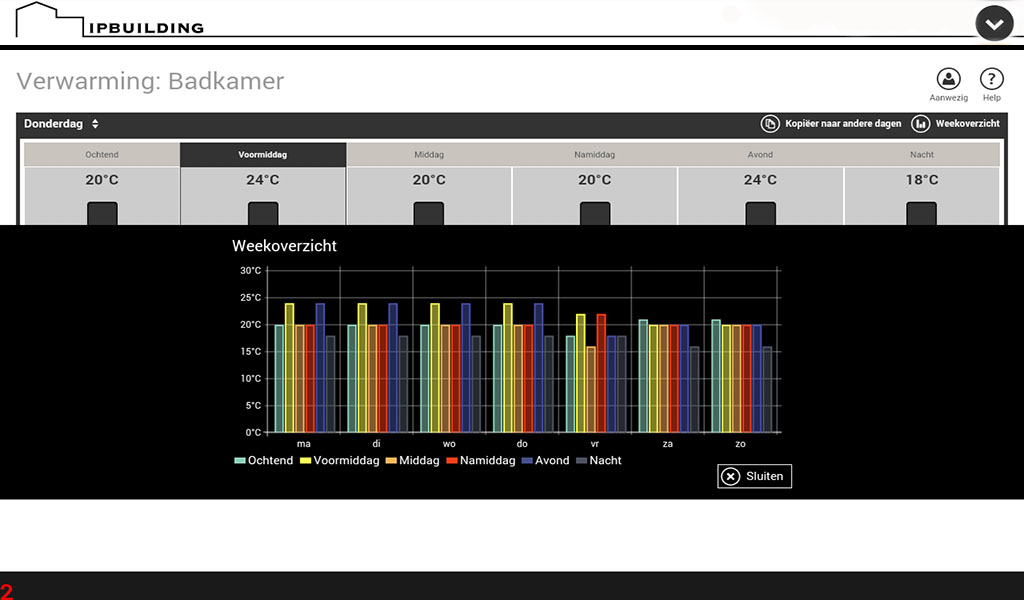Click the Avond legend swatch

[528, 461]
